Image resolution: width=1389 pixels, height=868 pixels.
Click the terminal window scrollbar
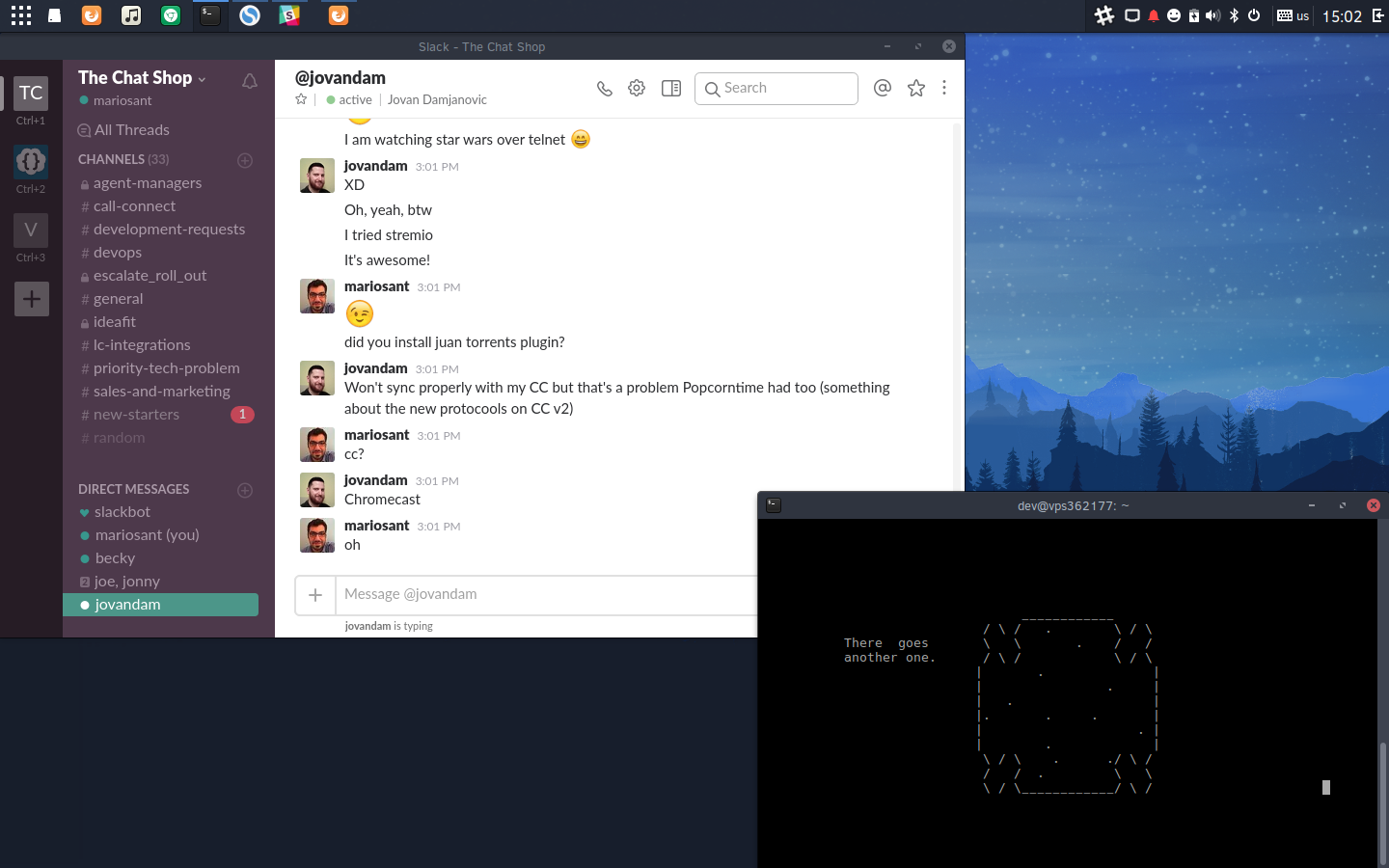tap(1382, 802)
